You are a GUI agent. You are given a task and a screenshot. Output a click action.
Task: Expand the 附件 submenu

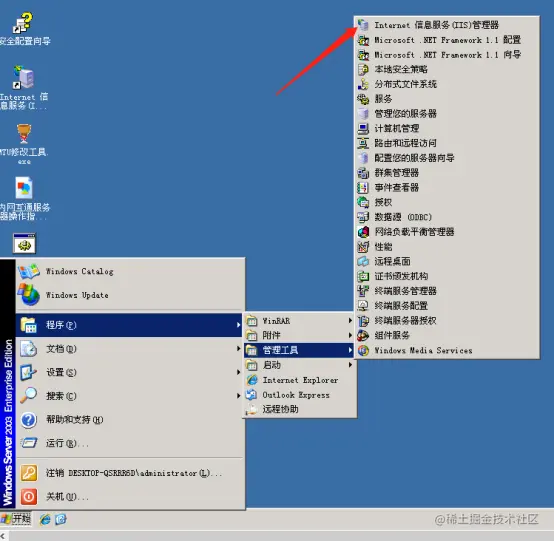pos(299,335)
